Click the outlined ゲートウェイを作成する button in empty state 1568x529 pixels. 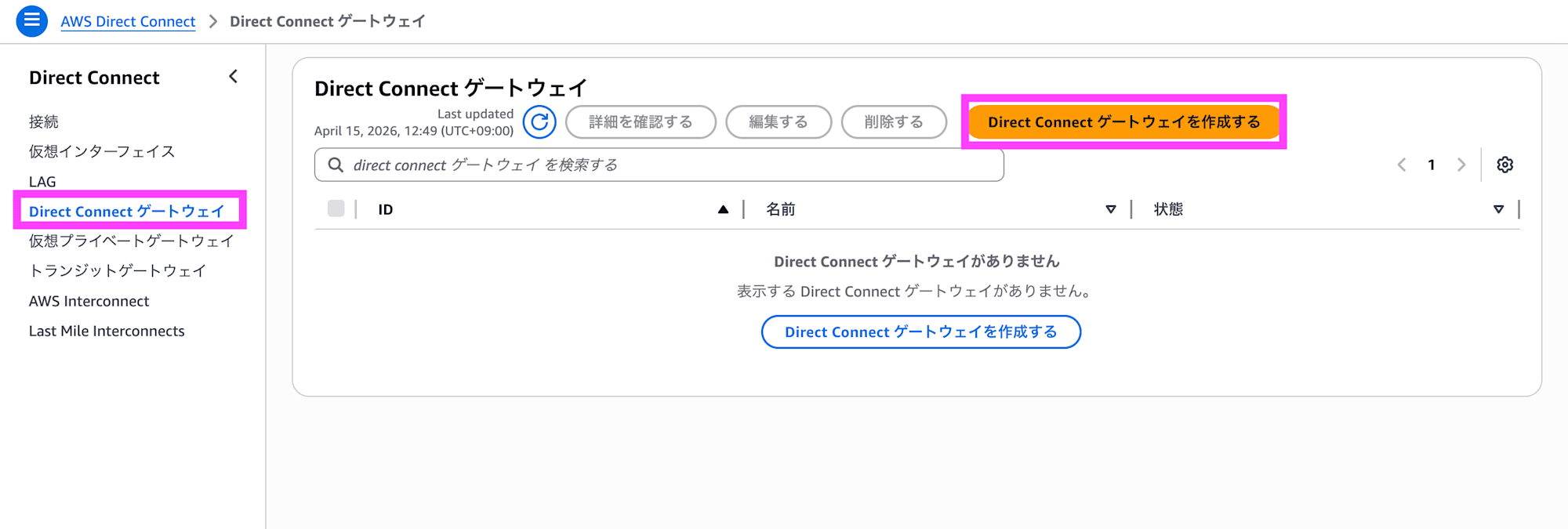(921, 332)
